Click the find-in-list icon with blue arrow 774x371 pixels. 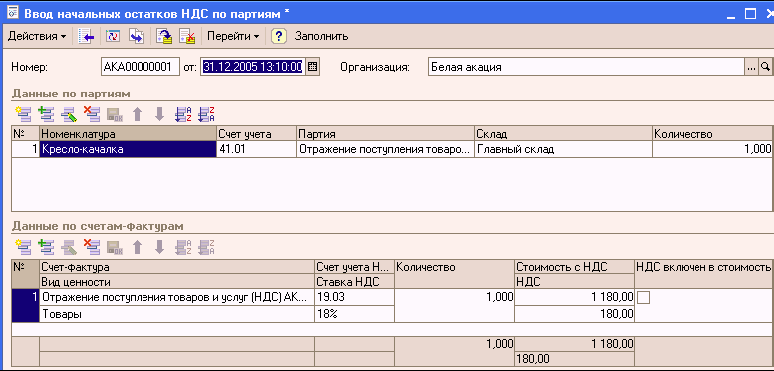point(86,36)
